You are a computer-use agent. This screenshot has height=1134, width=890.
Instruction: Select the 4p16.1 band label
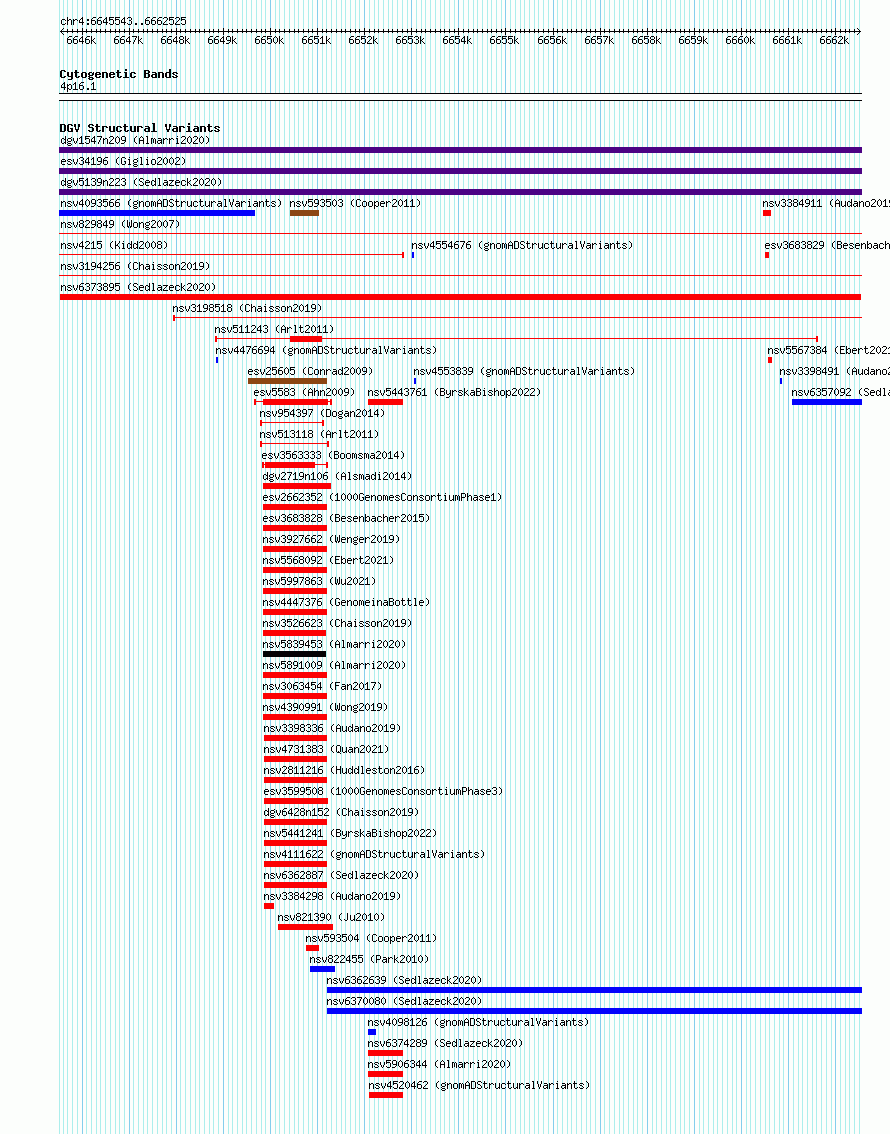[x=78, y=87]
